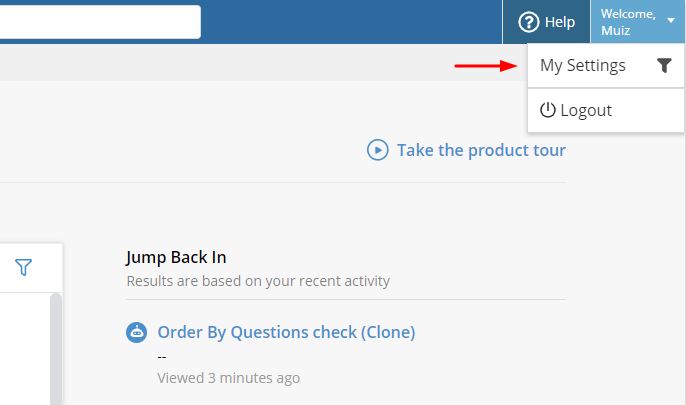Click the black funnel icon beside My Settings
Image resolution: width=686 pixels, height=405 pixels.
click(664, 66)
